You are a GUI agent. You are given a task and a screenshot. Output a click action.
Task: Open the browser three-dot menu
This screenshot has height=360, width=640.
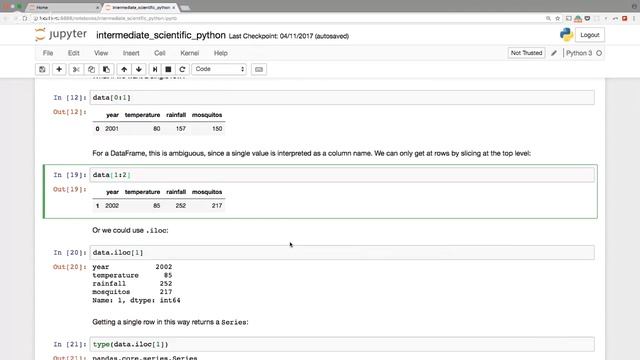(634, 18)
